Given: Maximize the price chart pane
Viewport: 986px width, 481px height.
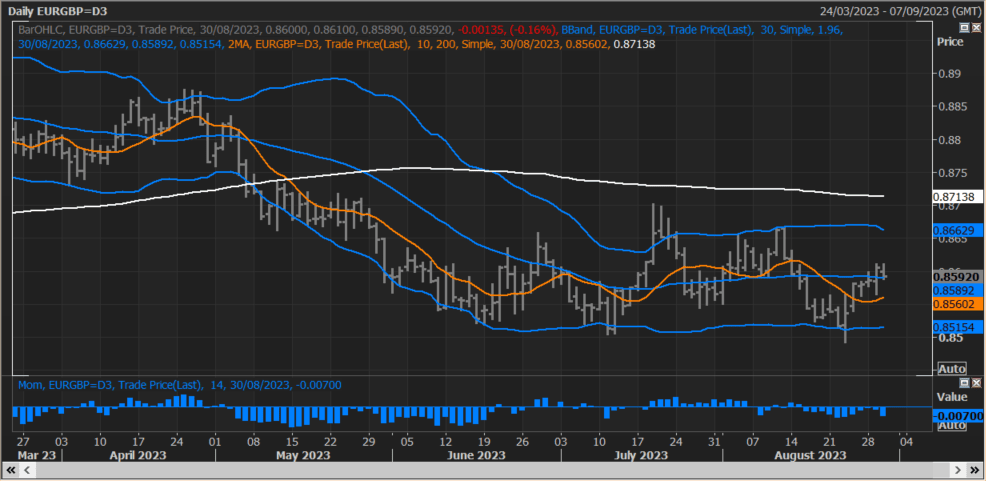Looking at the screenshot, I should (963, 28).
